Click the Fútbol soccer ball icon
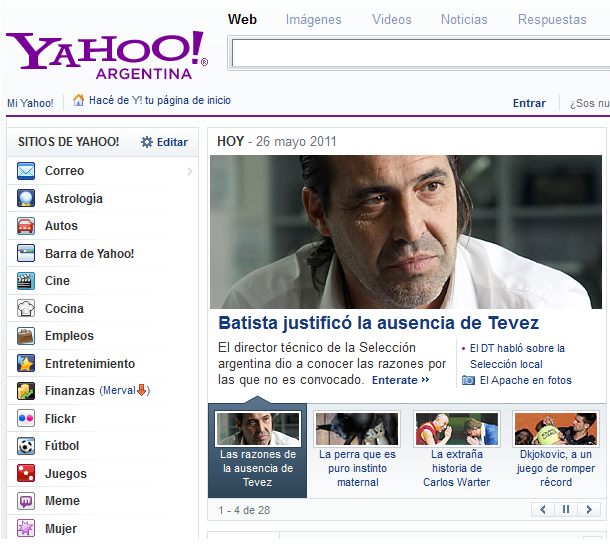The width and height of the screenshot is (610, 546). pos(26,446)
